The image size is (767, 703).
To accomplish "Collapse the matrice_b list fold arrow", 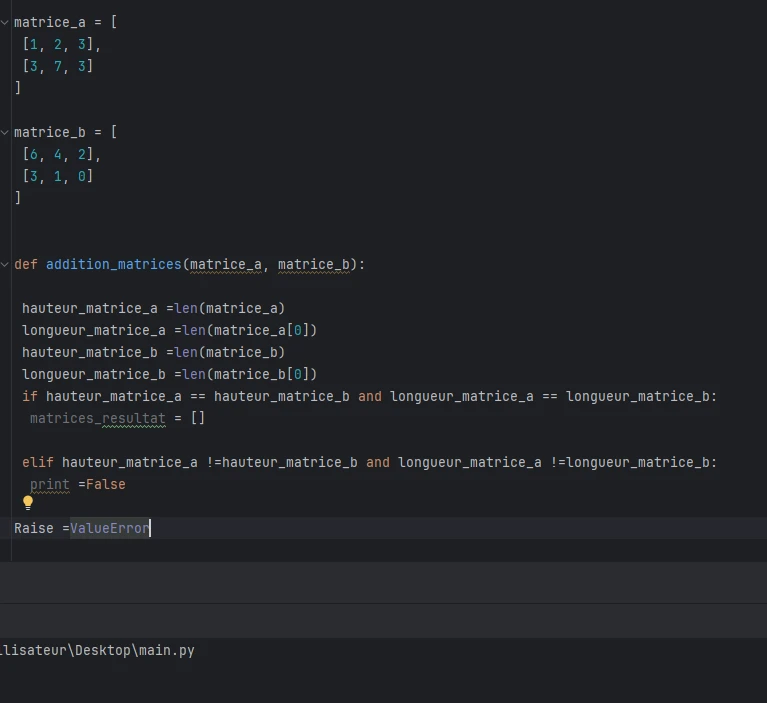I will tap(5, 132).
